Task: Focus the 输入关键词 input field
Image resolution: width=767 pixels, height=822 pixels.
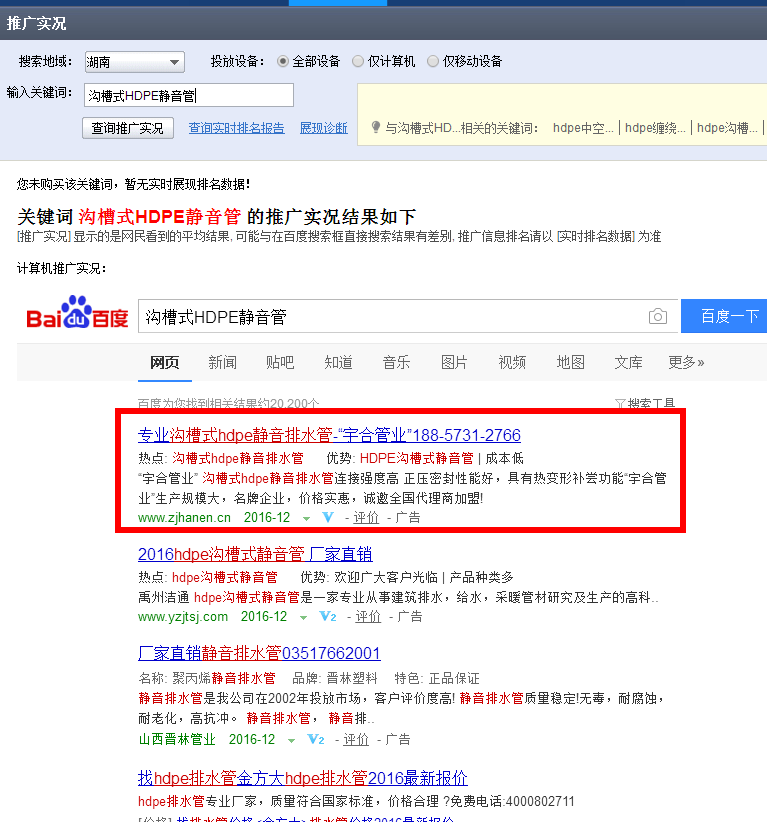Action: 189,95
